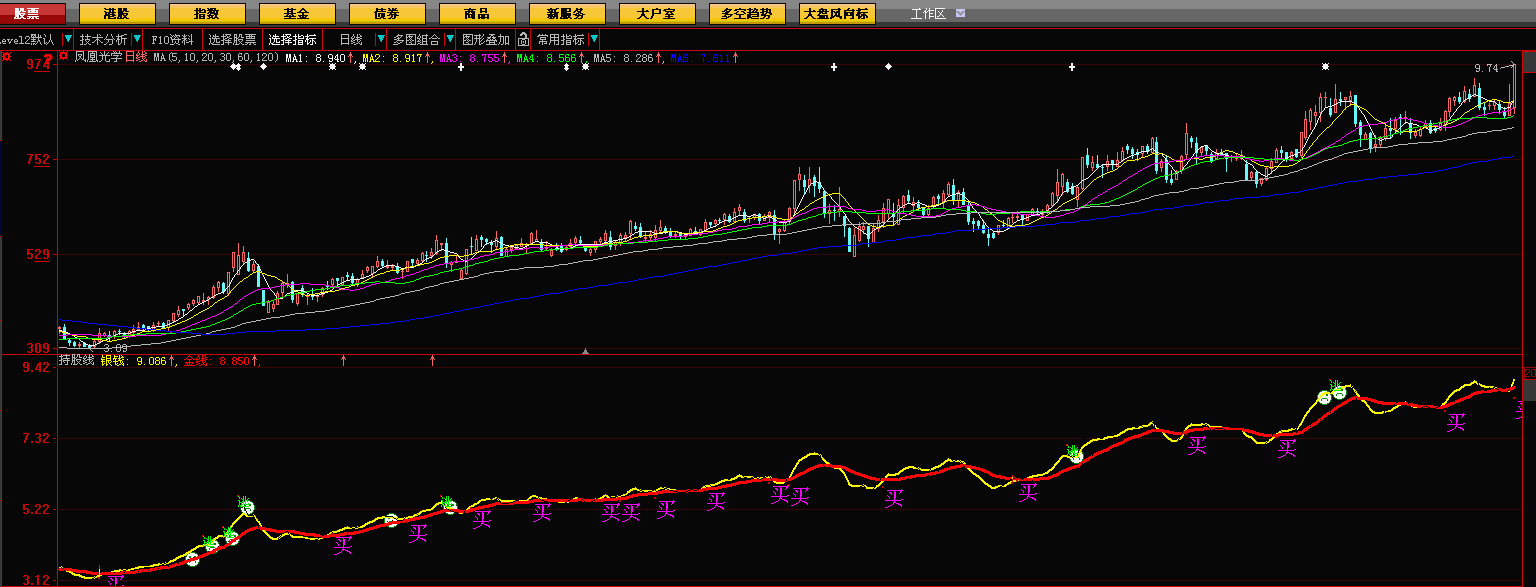Viewport: 1536px width, 587px height.
Task: Click the white diamond marker above the chart
Action: (888, 67)
